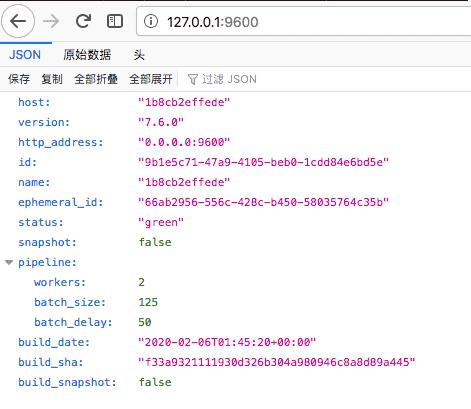Select the workers key

pyautogui.click(x=60, y=282)
